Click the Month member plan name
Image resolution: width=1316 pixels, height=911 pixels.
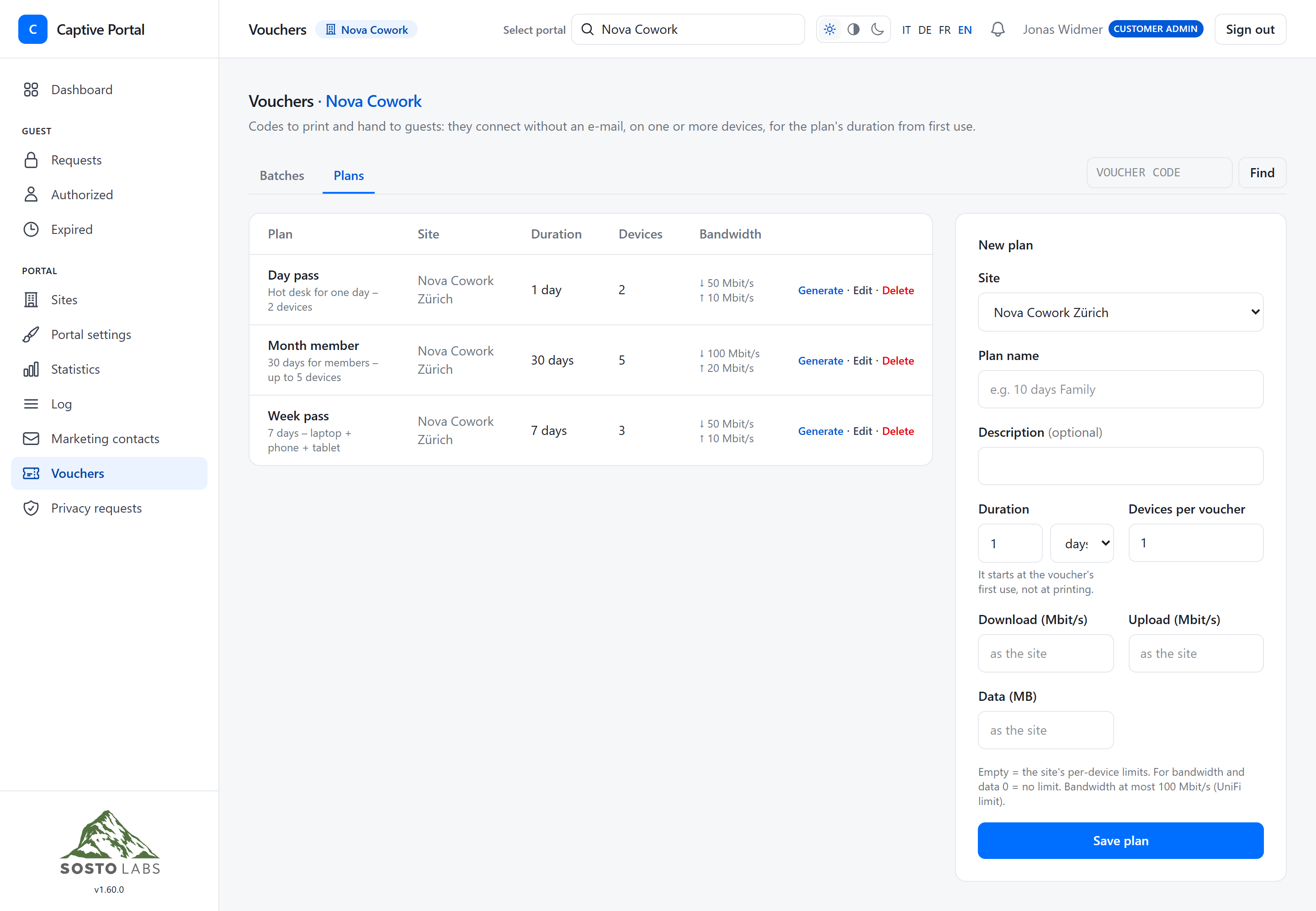tap(313, 345)
